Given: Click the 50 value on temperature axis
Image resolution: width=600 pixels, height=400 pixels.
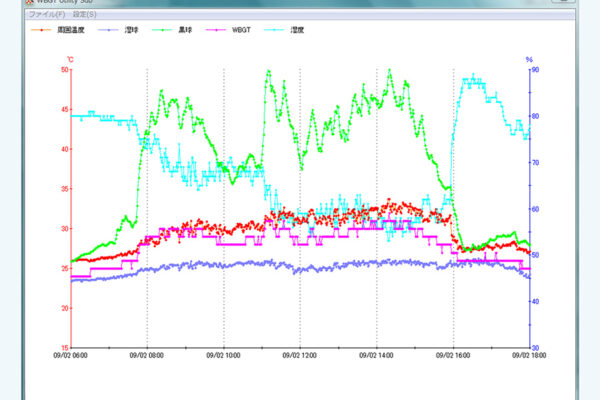Looking at the screenshot, I should pos(65,70).
